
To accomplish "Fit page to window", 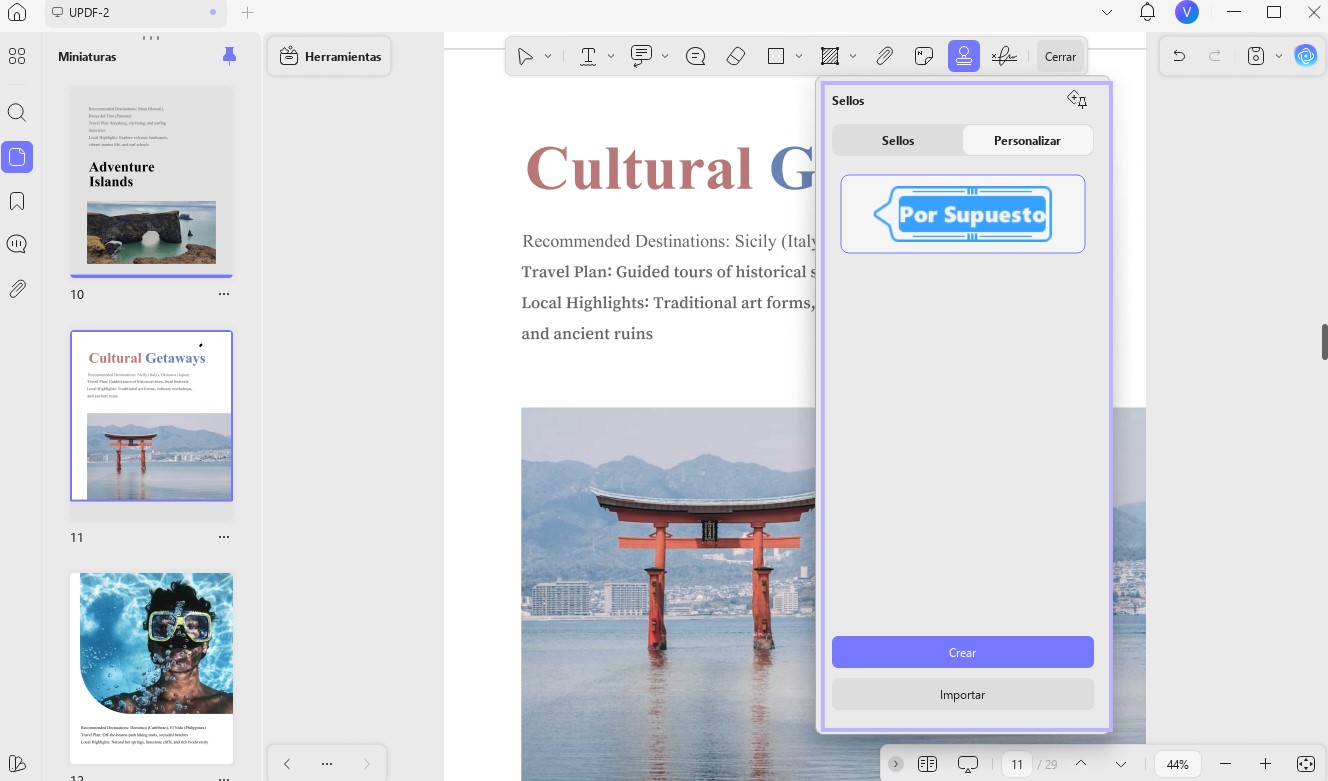I will tap(1305, 764).
